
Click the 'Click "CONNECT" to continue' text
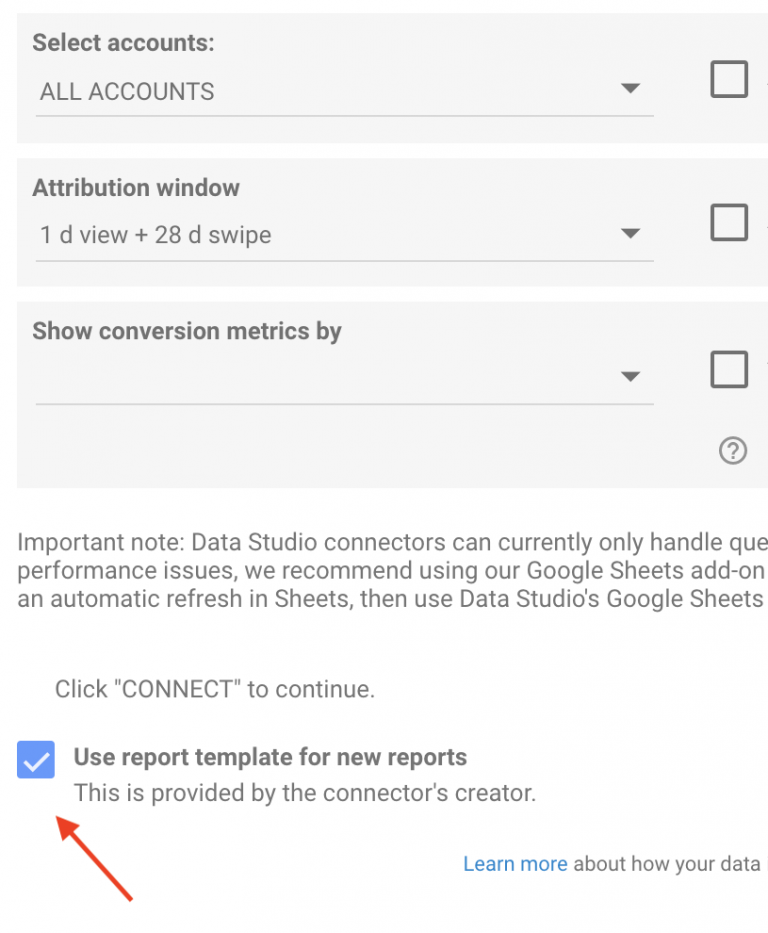(214, 689)
